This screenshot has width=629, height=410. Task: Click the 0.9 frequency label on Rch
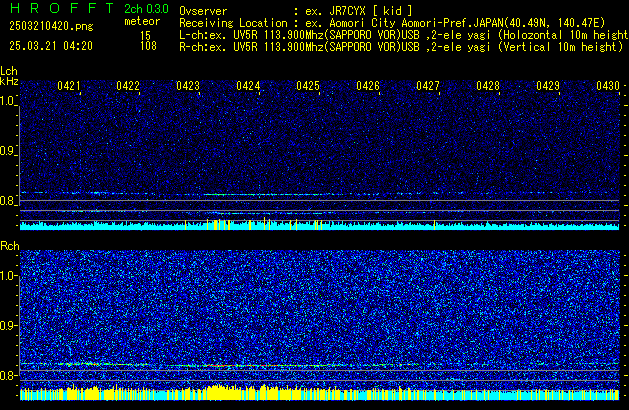pos(8,325)
